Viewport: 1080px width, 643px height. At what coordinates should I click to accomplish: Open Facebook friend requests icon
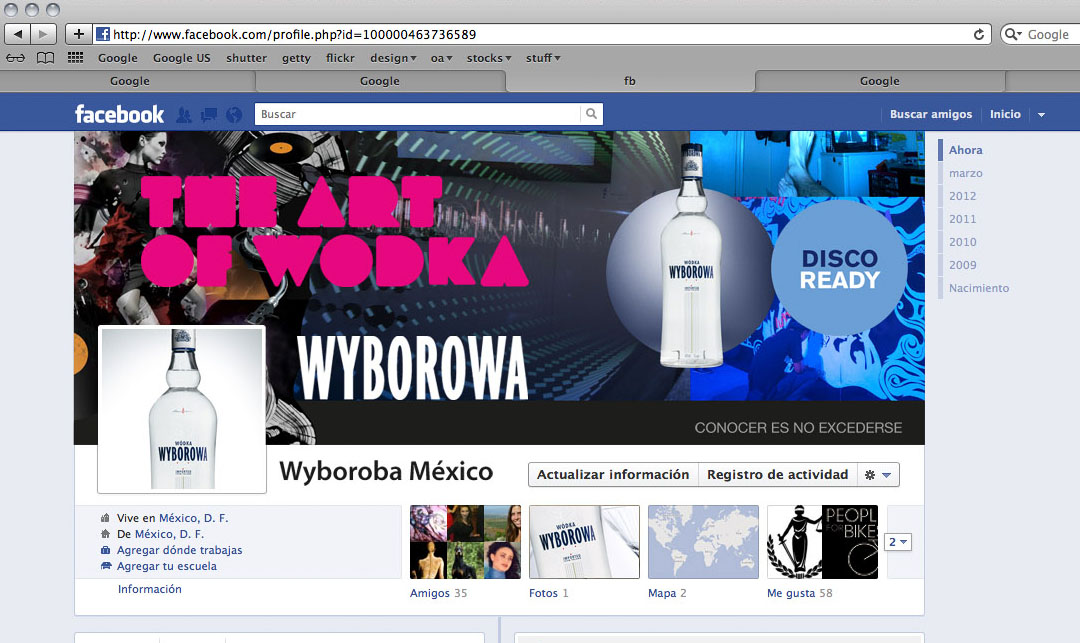[184, 114]
